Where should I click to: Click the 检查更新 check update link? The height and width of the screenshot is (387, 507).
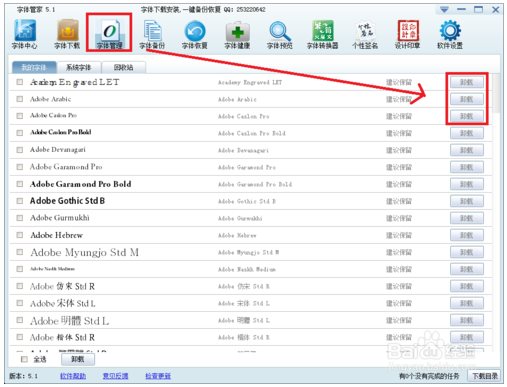click(158, 376)
